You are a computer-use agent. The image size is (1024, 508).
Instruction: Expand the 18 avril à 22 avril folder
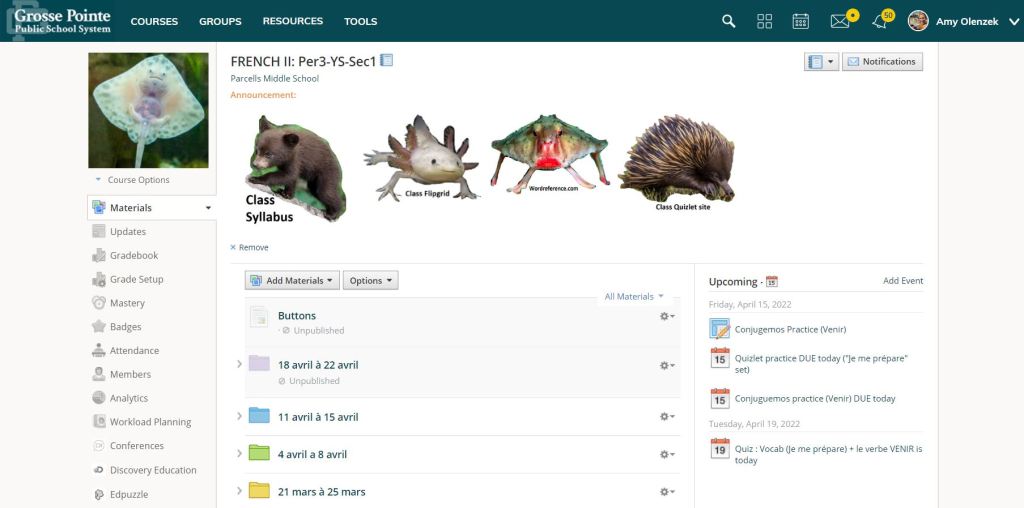pos(239,364)
